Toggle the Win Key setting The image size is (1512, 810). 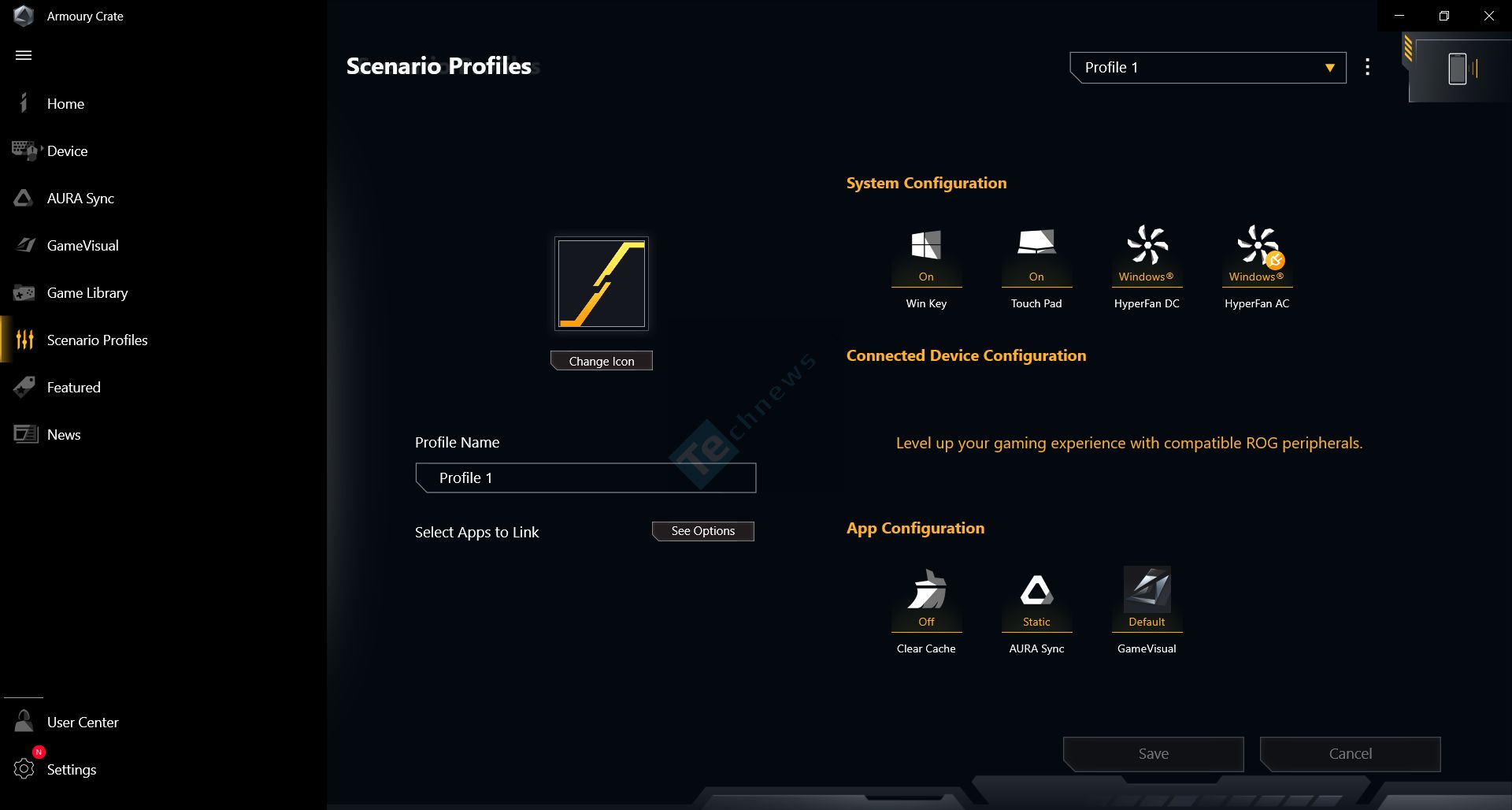(926, 266)
